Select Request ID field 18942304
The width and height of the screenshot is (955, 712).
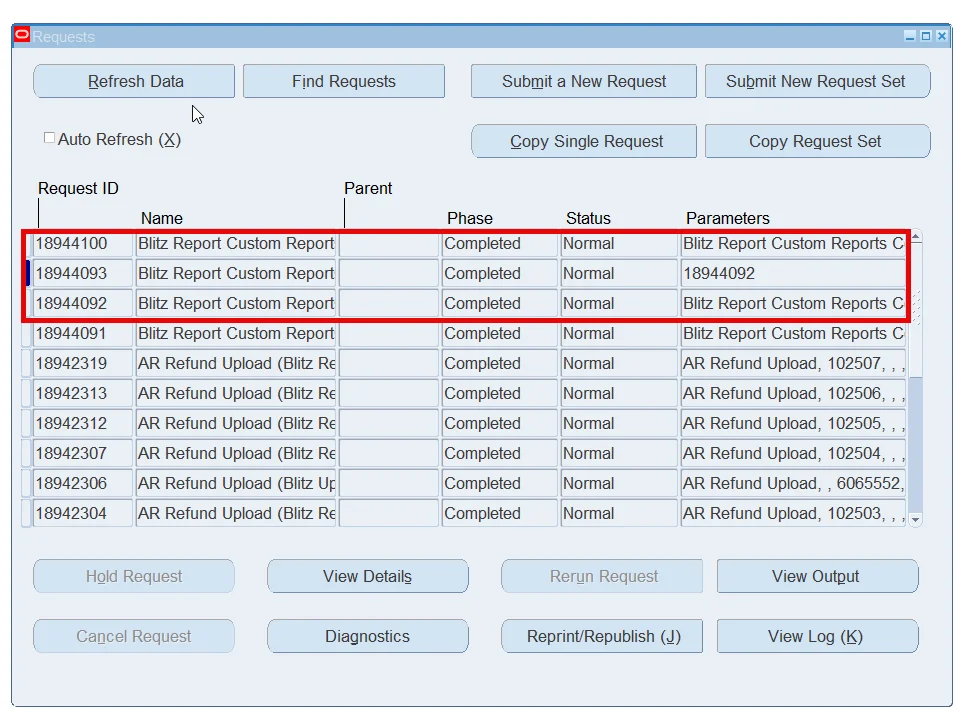coord(83,513)
